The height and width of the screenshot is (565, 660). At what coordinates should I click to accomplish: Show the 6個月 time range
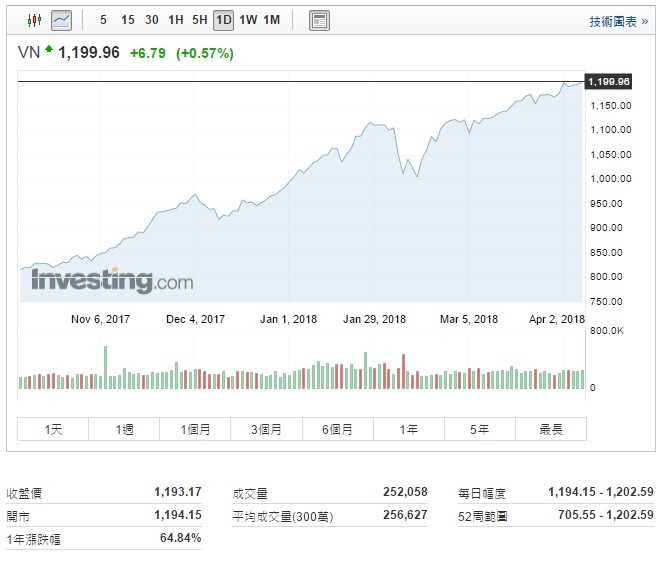click(x=337, y=429)
